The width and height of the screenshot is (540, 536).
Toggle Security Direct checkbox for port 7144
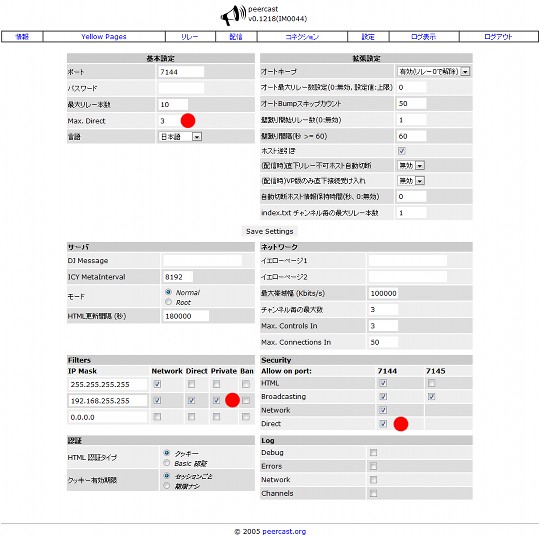click(x=383, y=424)
